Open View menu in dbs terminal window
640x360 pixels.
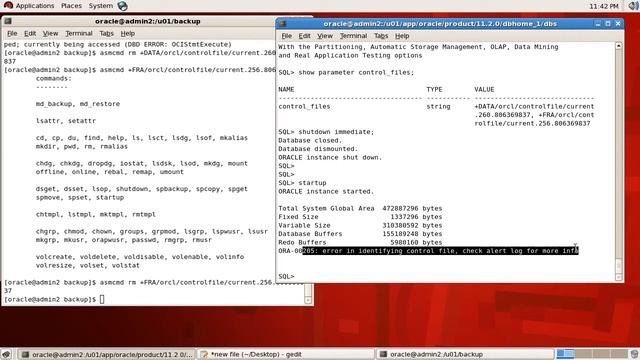(x=325, y=36)
